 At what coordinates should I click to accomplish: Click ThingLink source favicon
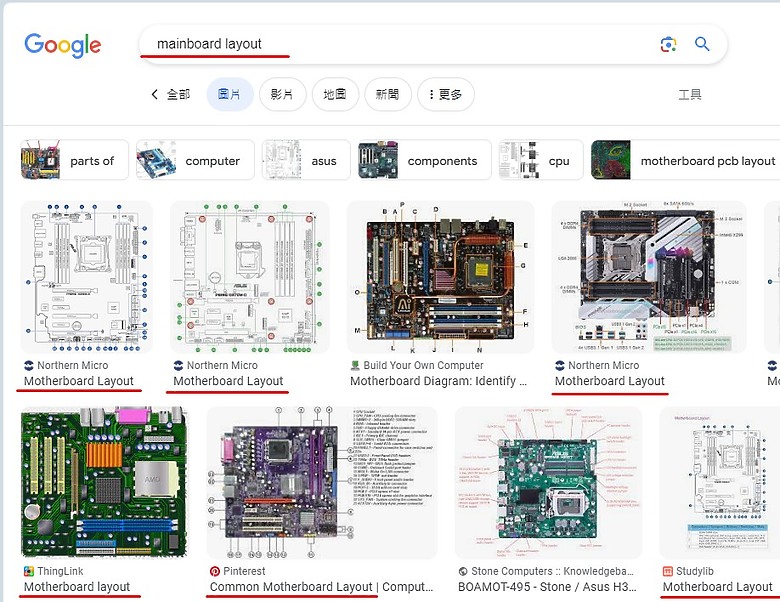[x=29, y=571]
